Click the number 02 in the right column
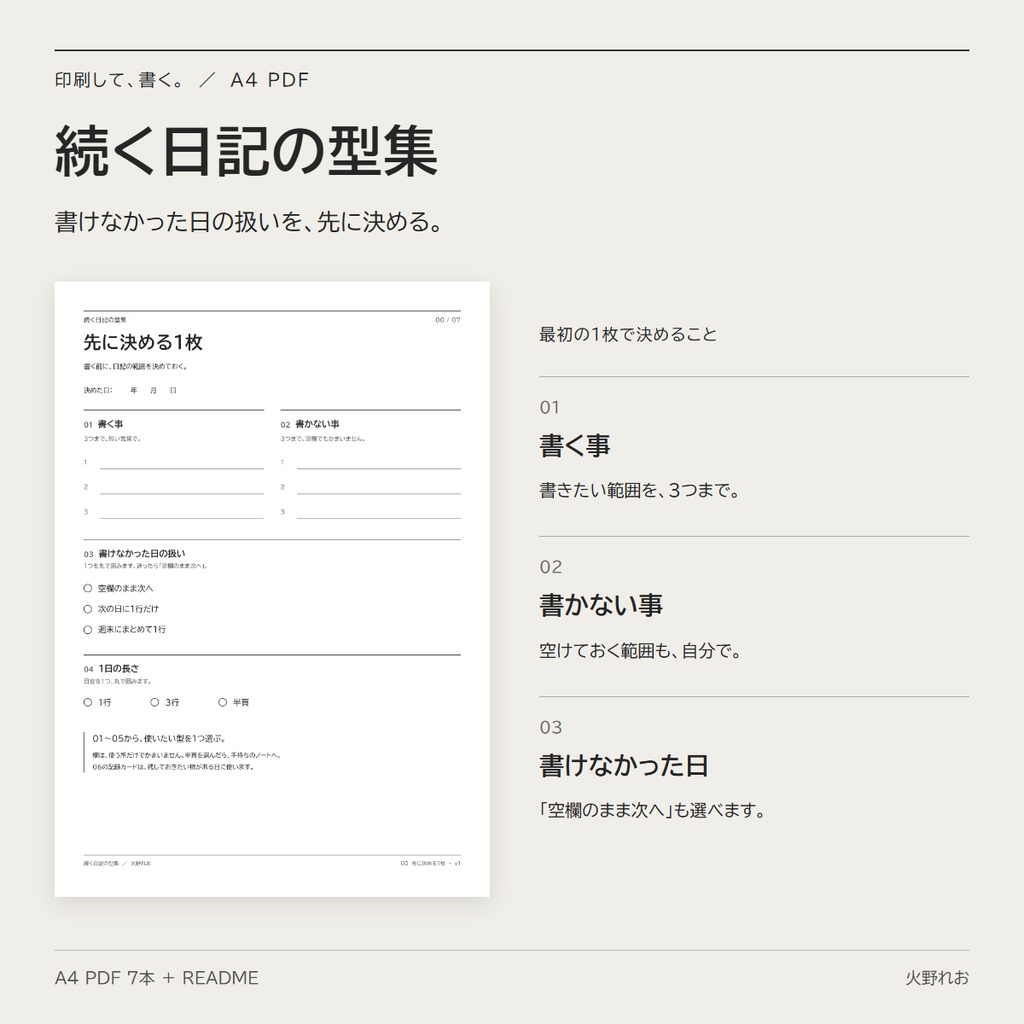The width and height of the screenshot is (1024, 1024). [551, 568]
